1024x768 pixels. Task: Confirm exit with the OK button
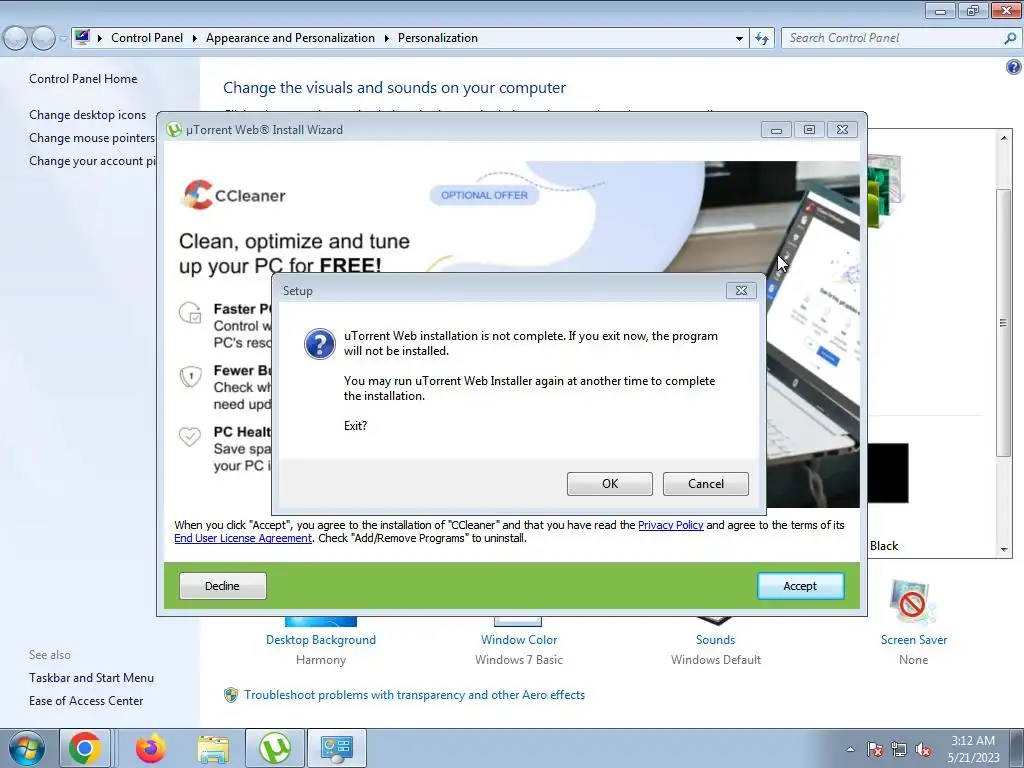(609, 484)
